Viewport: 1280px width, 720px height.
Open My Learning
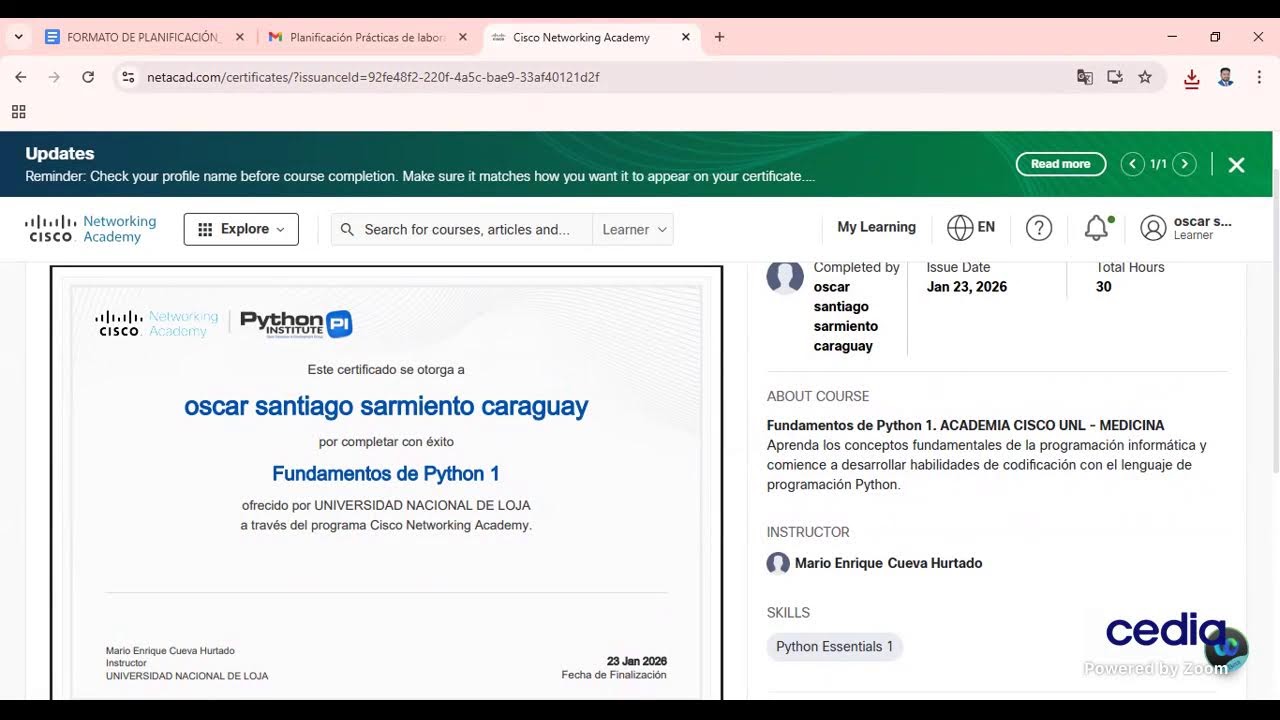pos(876,227)
